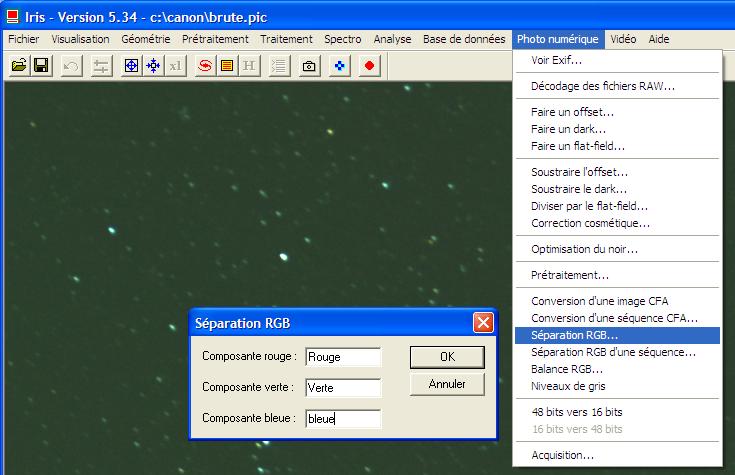Open the Fichier menu
735x475 pixels.
tap(24, 39)
